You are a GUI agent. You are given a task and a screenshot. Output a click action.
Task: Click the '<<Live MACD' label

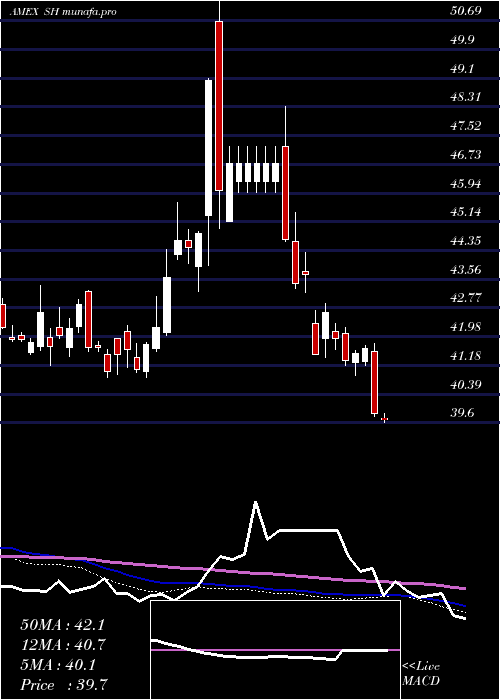[421, 674]
